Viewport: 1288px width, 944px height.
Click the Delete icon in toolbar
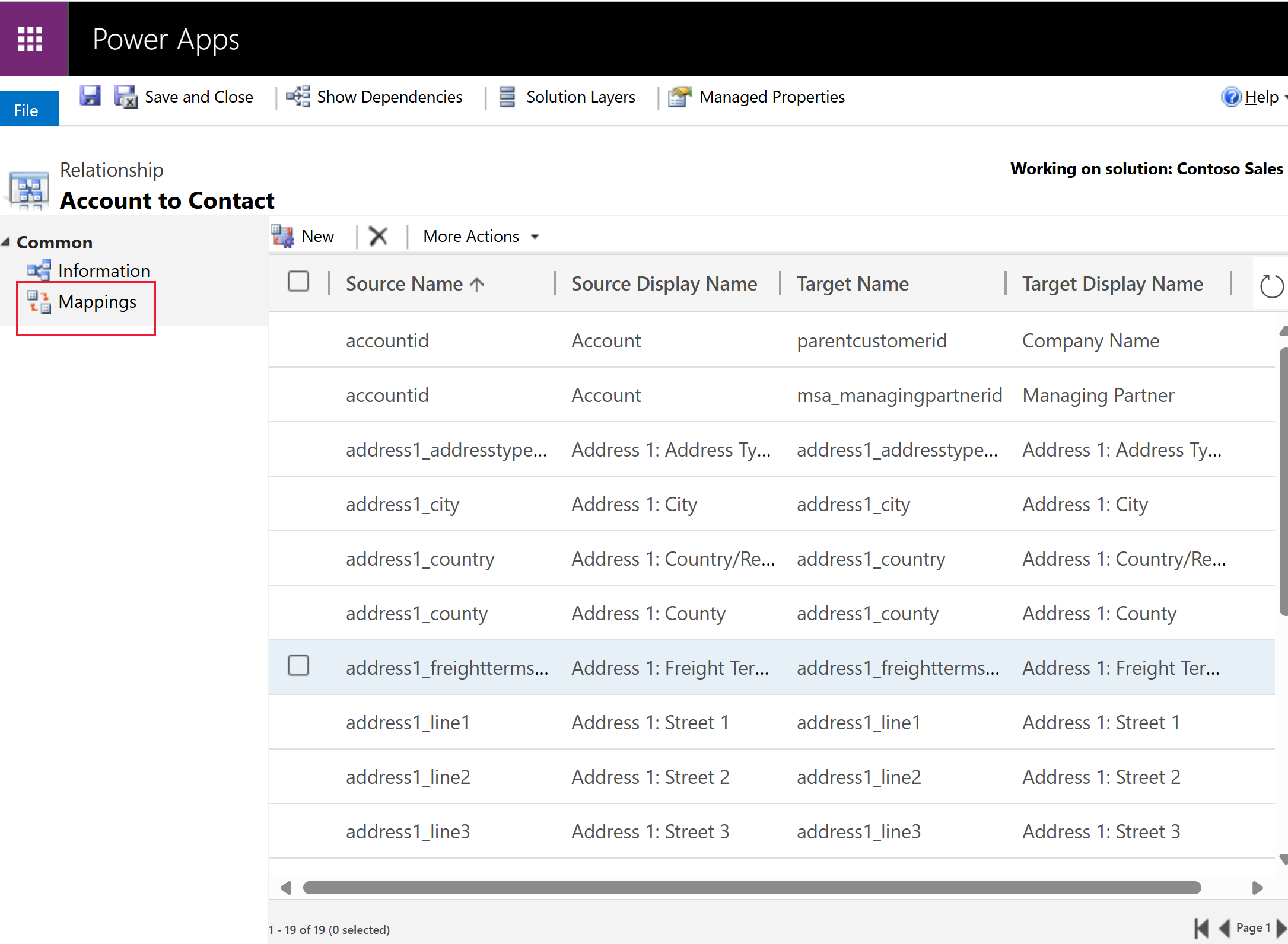tap(379, 236)
